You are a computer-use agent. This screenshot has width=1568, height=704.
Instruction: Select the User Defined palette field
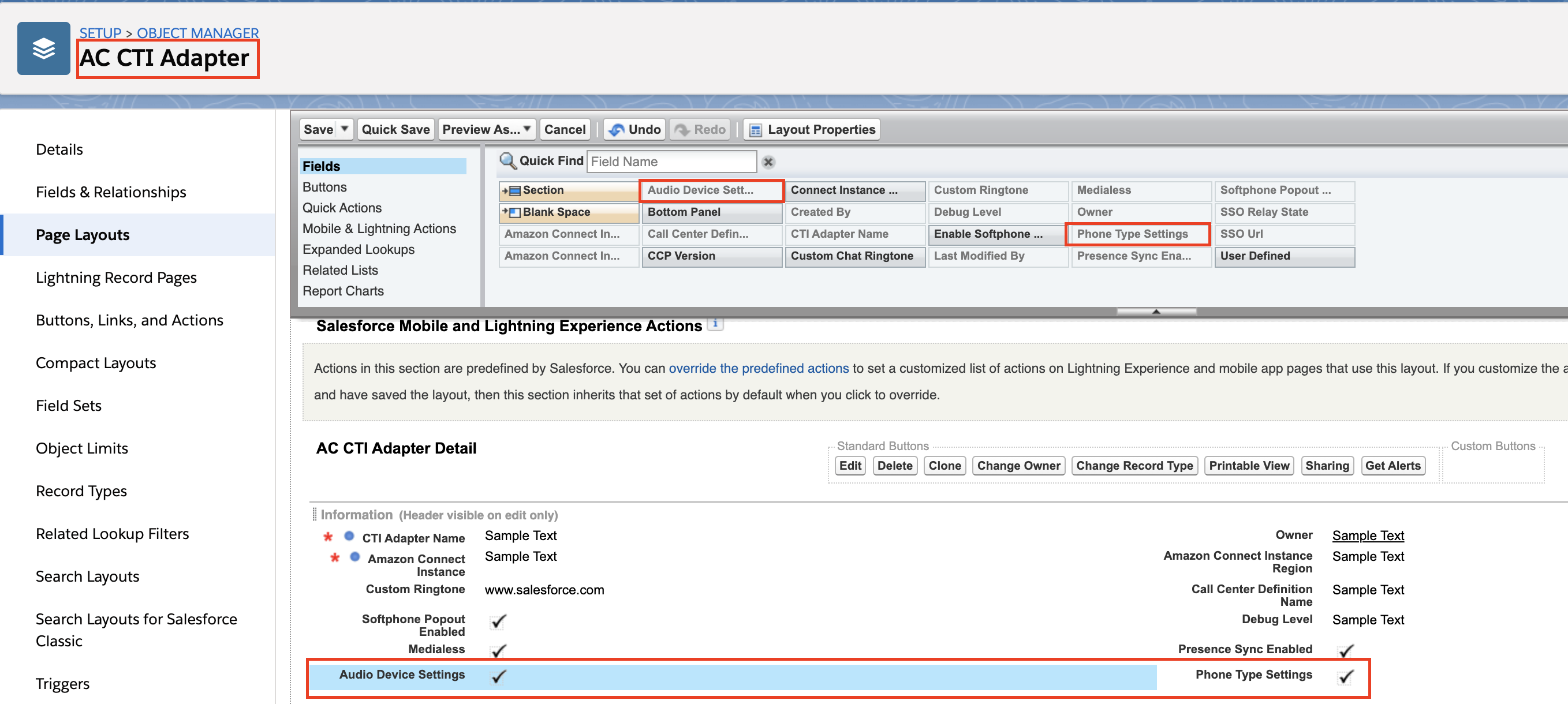pyautogui.click(x=1285, y=256)
